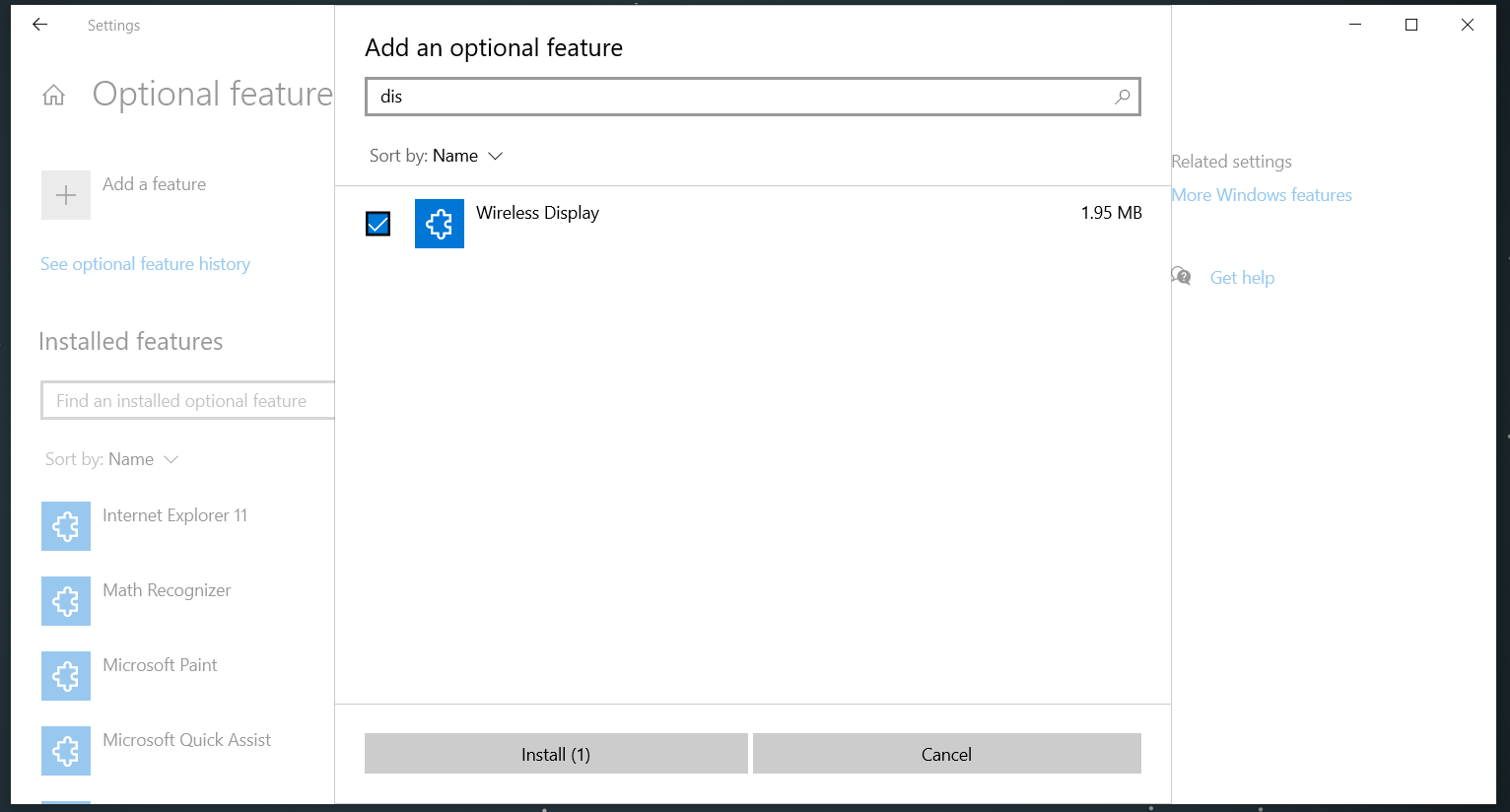Open the Sort by Name dropdown in the dialog
The width and height of the screenshot is (1510, 812).
437,156
